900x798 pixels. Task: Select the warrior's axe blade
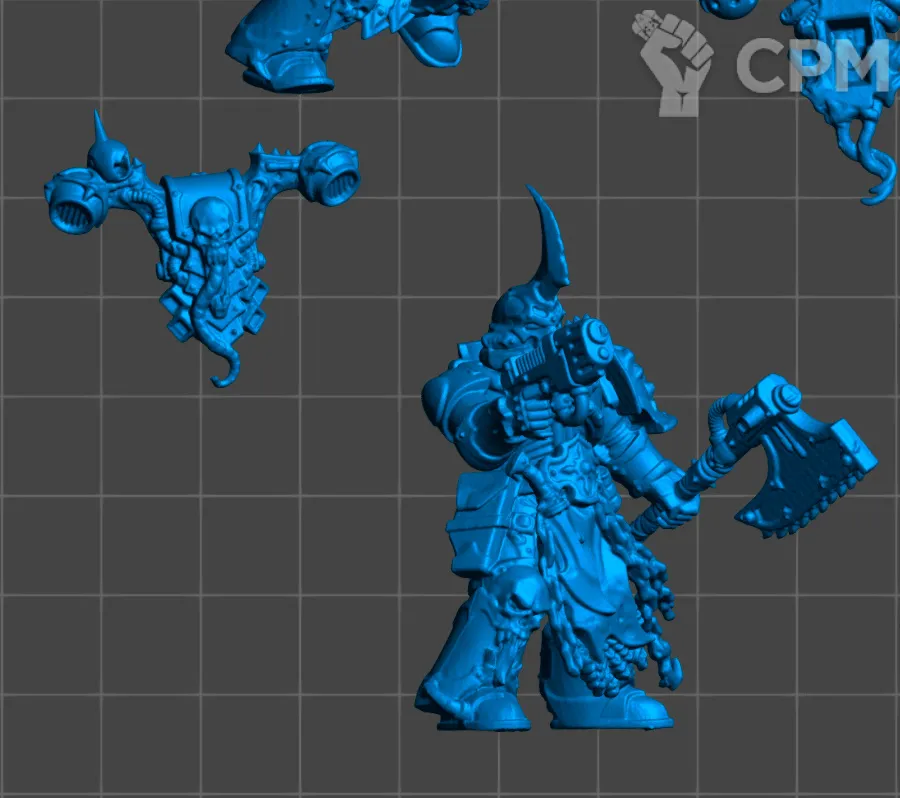pyautogui.click(x=812, y=469)
